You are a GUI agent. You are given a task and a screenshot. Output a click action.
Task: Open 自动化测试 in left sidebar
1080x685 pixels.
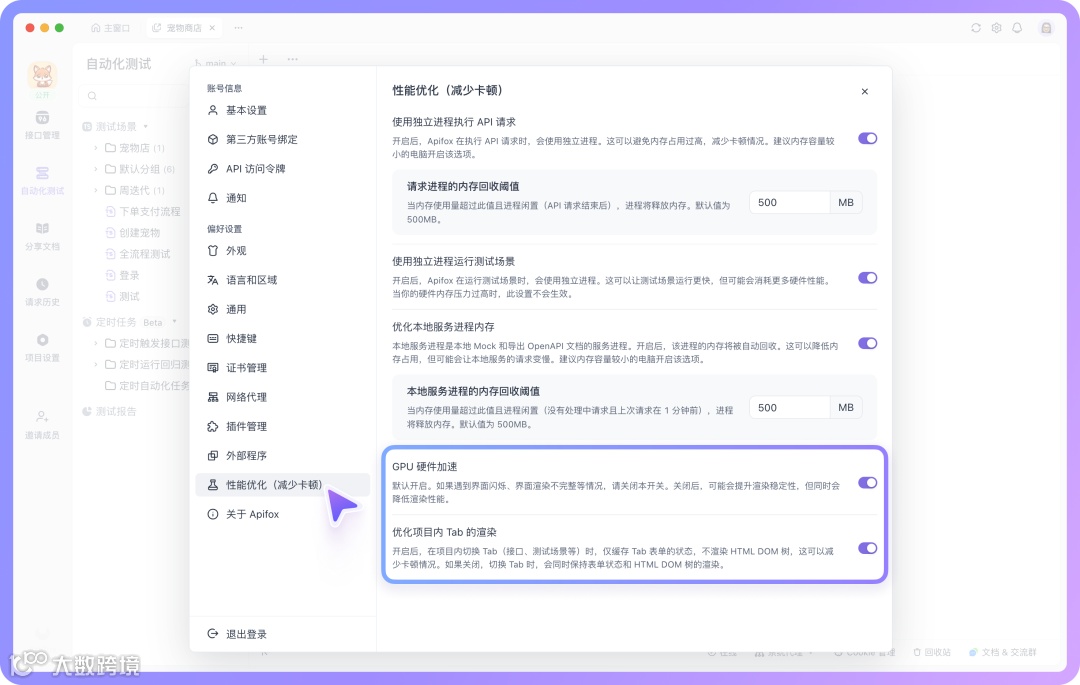pyautogui.click(x=42, y=180)
